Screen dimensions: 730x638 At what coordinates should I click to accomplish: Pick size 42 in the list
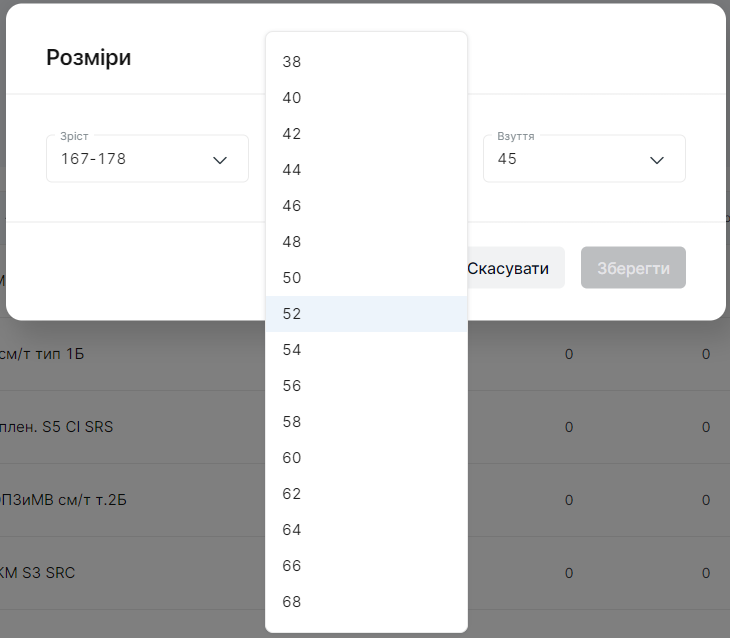click(366, 134)
